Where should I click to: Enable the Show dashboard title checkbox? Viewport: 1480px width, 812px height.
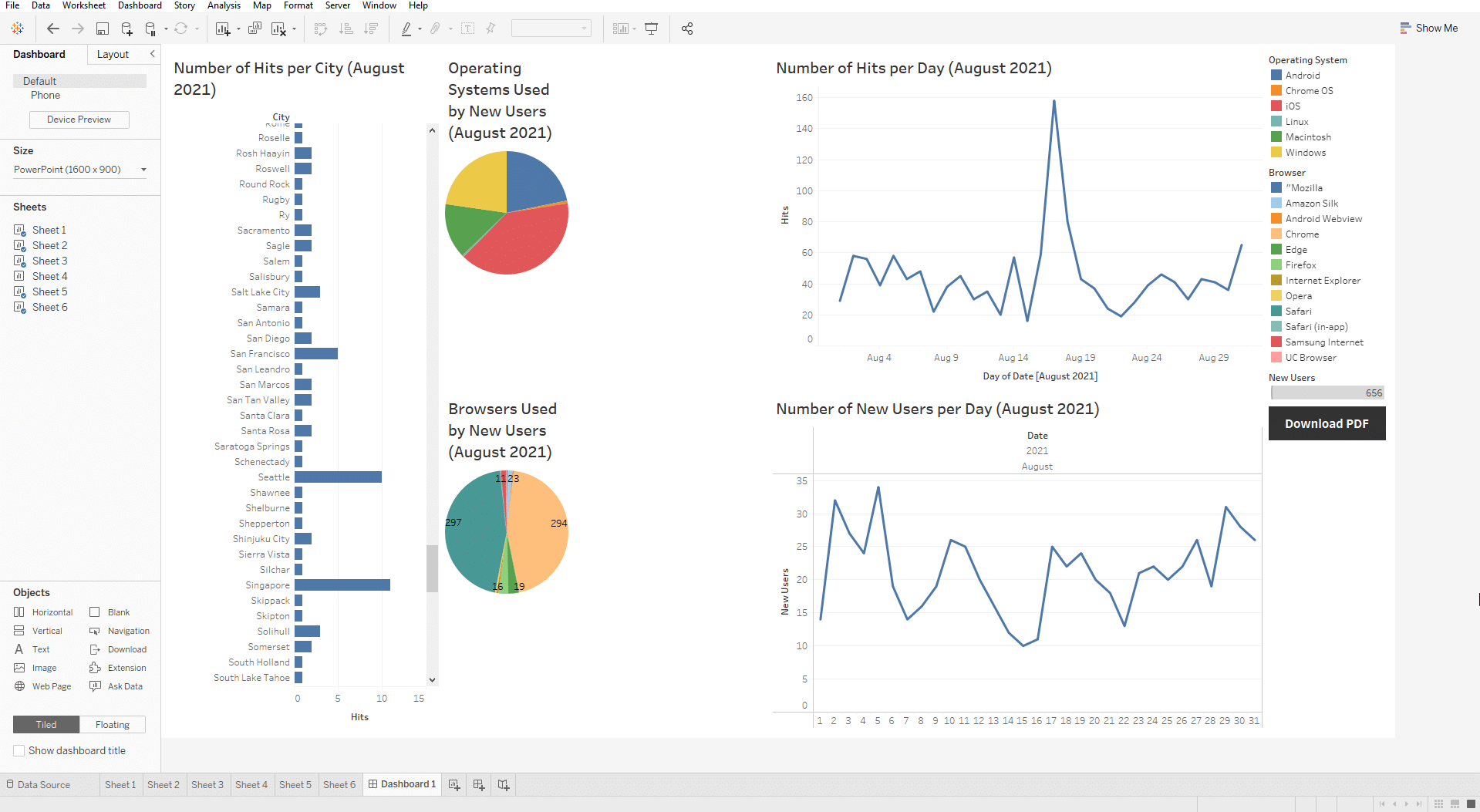[19, 750]
